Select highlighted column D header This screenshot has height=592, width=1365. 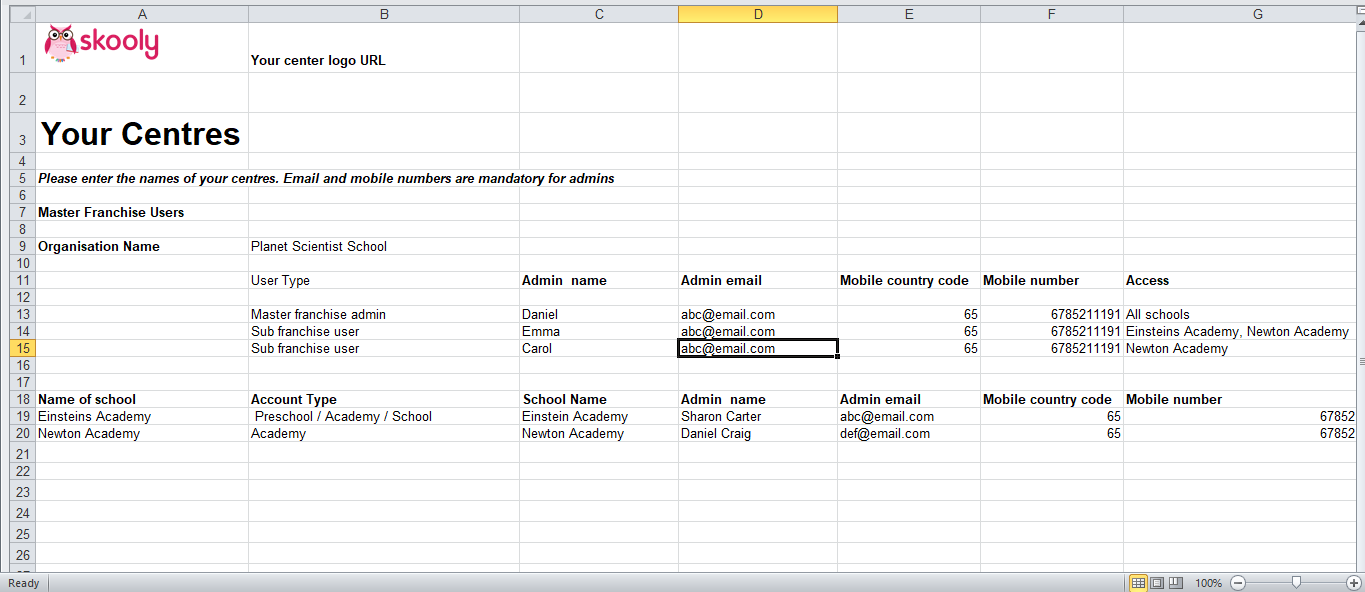click(x=758, y=14)
